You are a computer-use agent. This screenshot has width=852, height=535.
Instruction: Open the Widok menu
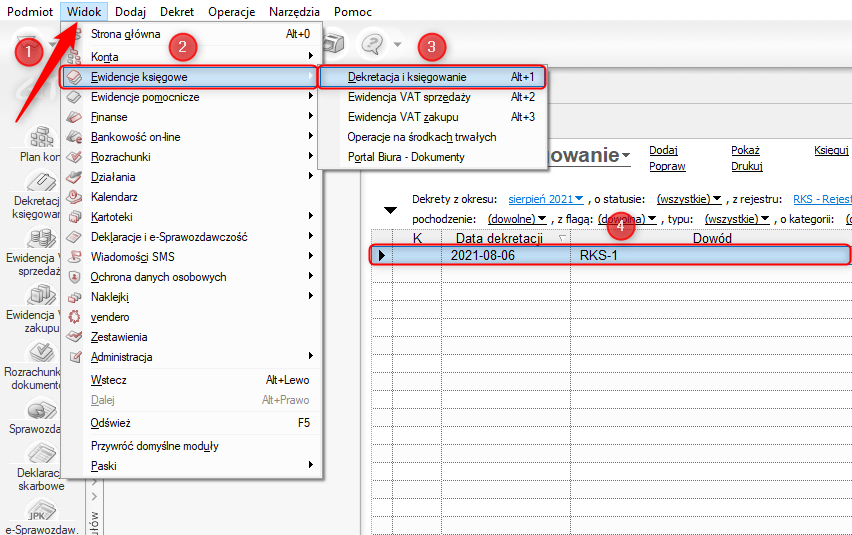(84, 11)
